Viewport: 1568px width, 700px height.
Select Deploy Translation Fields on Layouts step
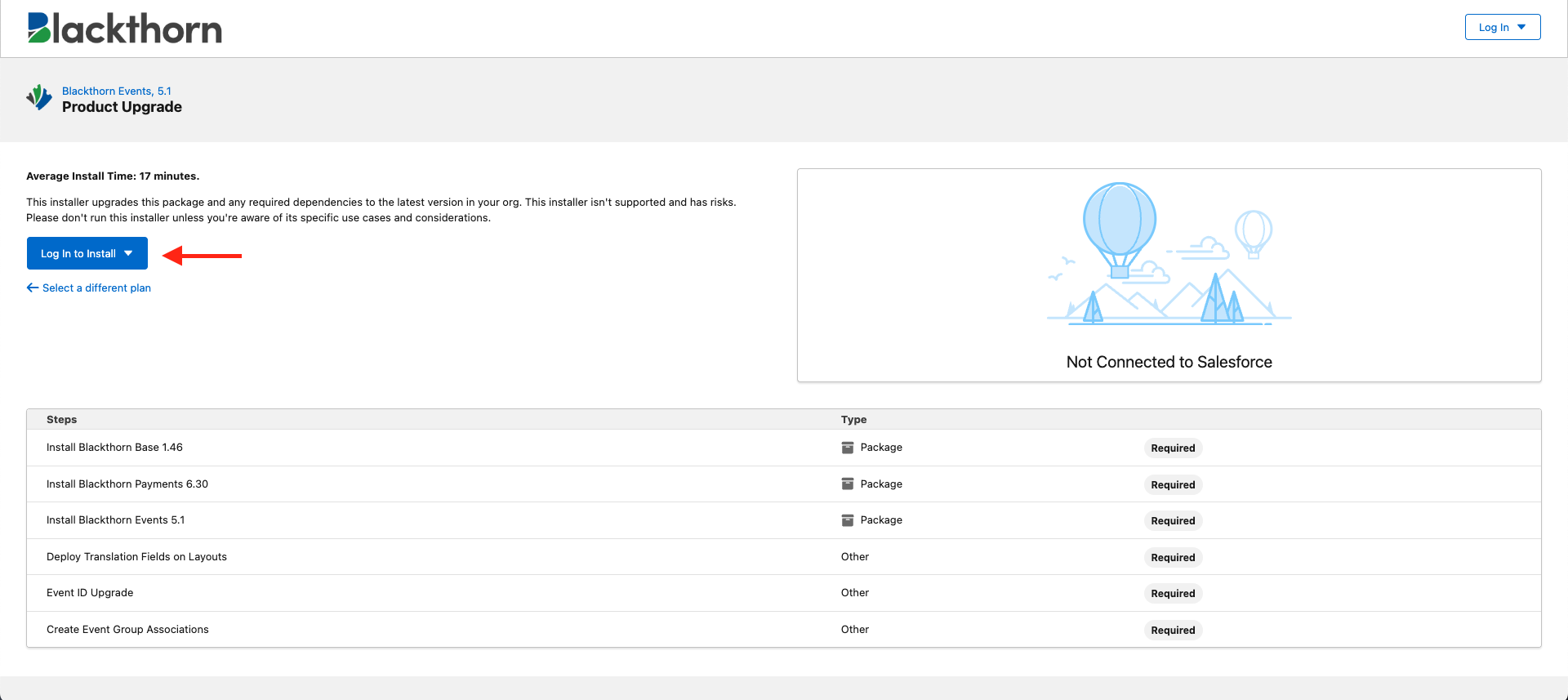[136, 556]
